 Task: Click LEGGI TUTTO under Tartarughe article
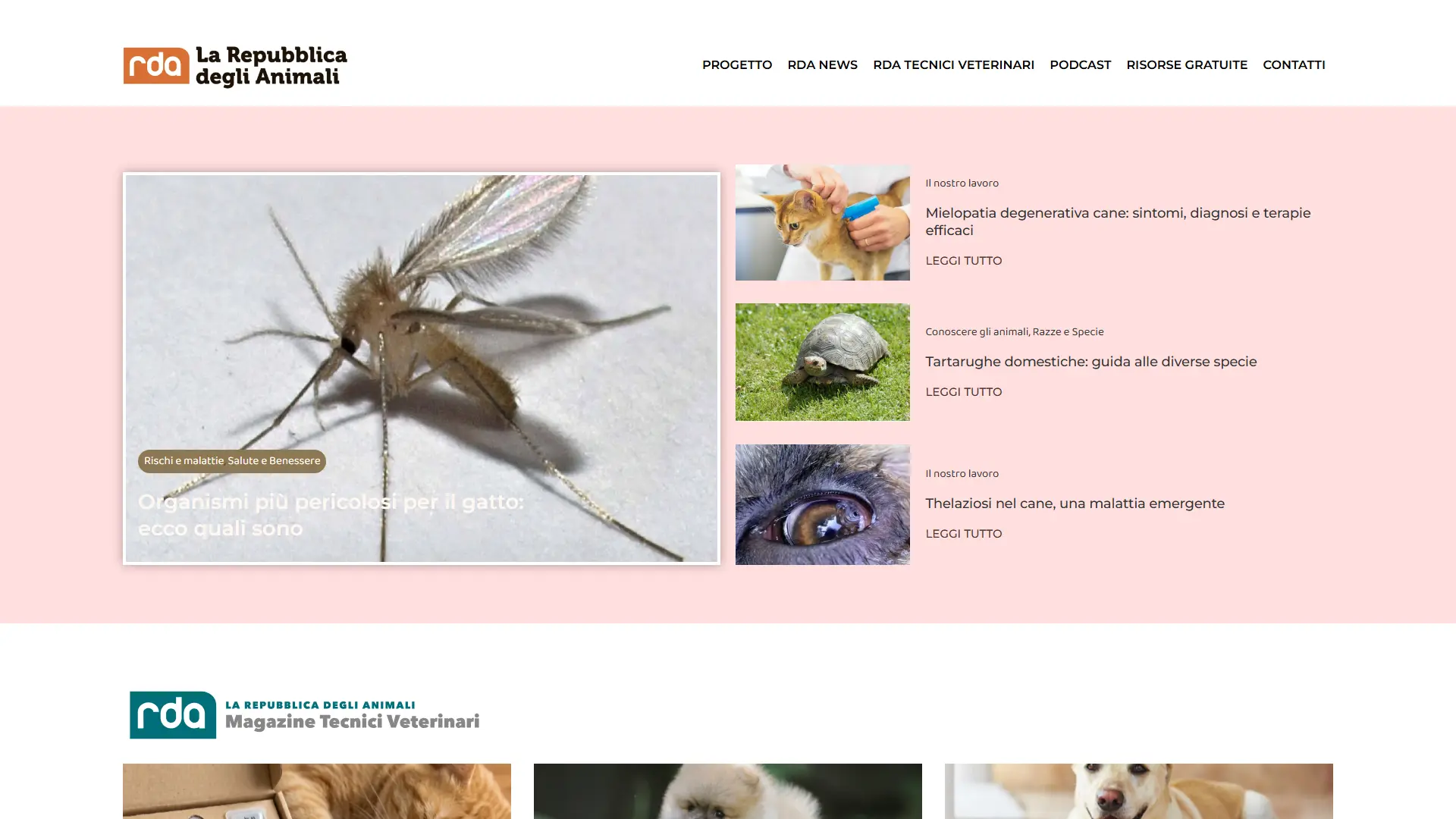point(963,392)
